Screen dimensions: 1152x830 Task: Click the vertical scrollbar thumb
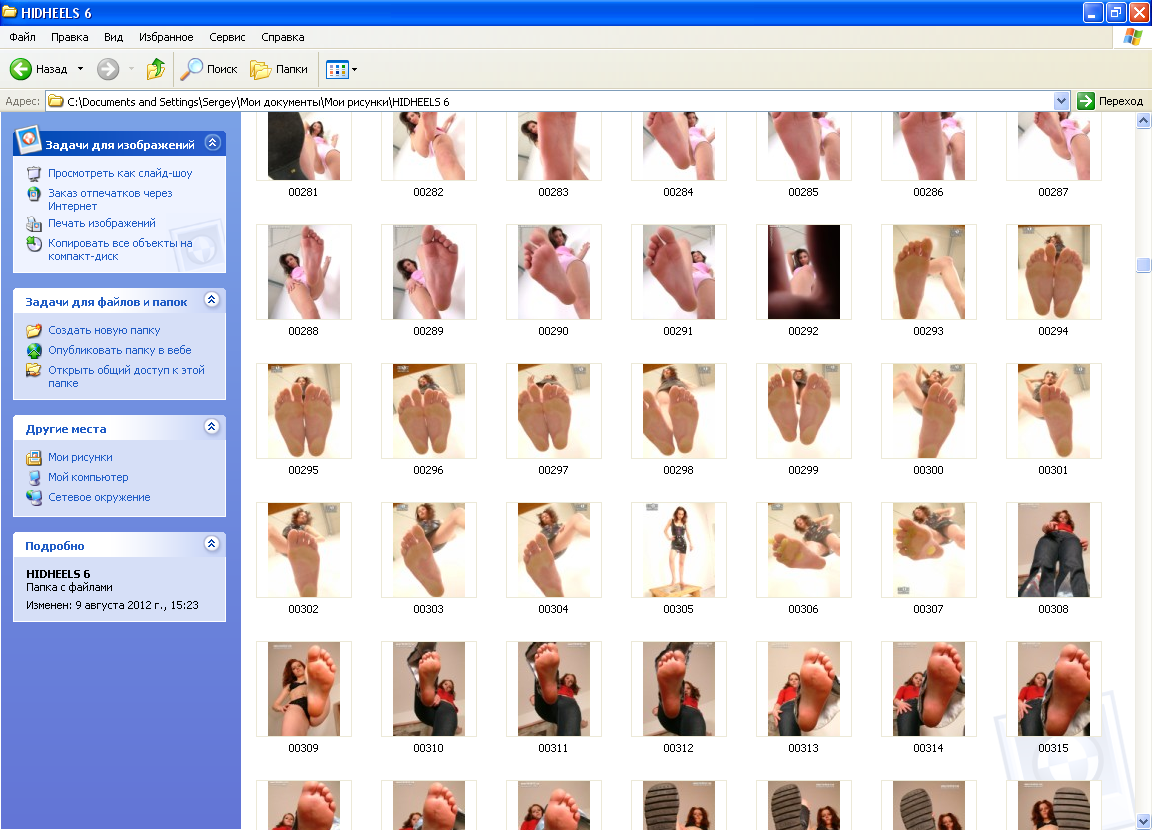[x=1143, y=265]
